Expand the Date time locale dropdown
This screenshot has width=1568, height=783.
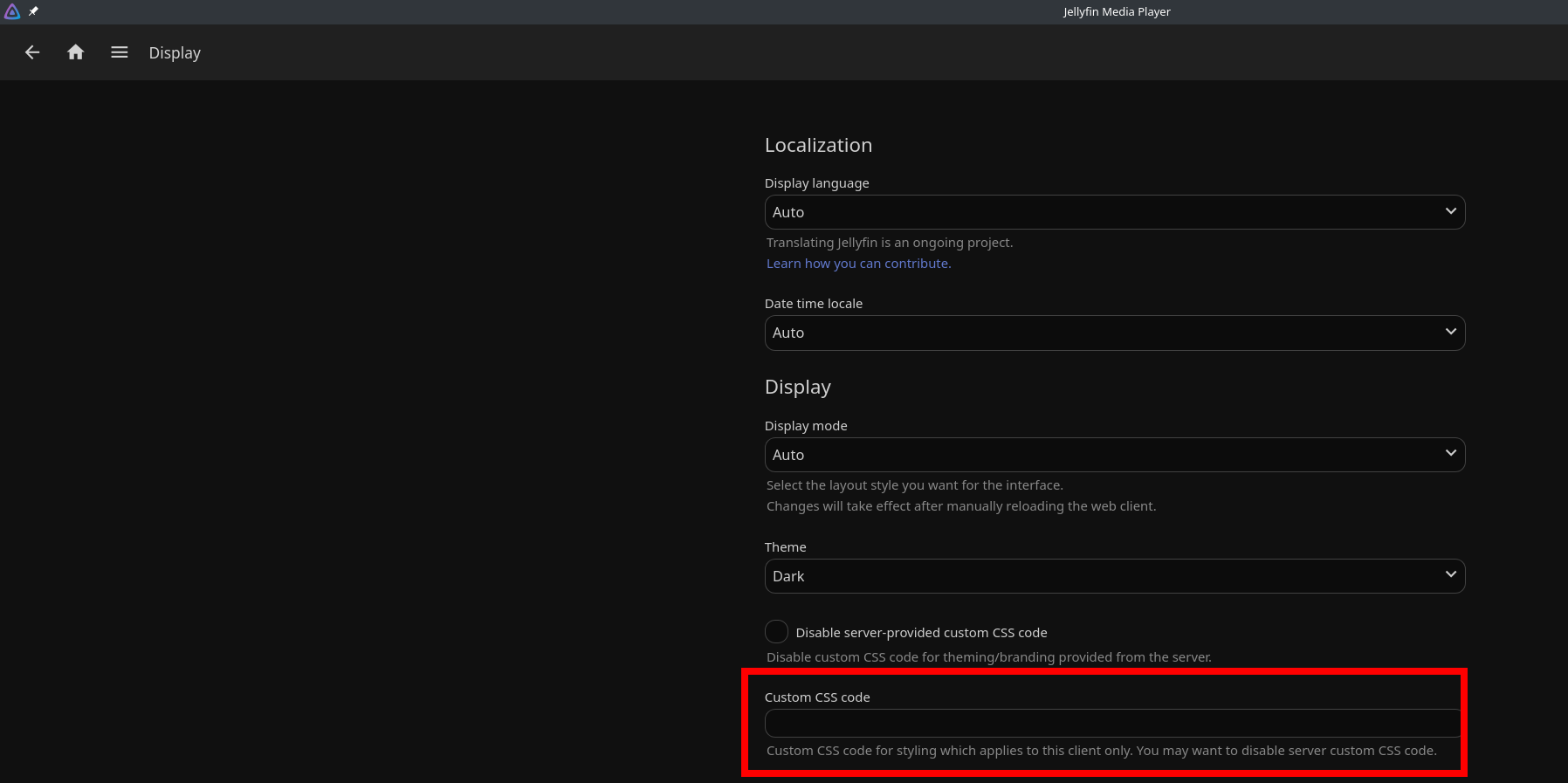tap(1100, 333)
